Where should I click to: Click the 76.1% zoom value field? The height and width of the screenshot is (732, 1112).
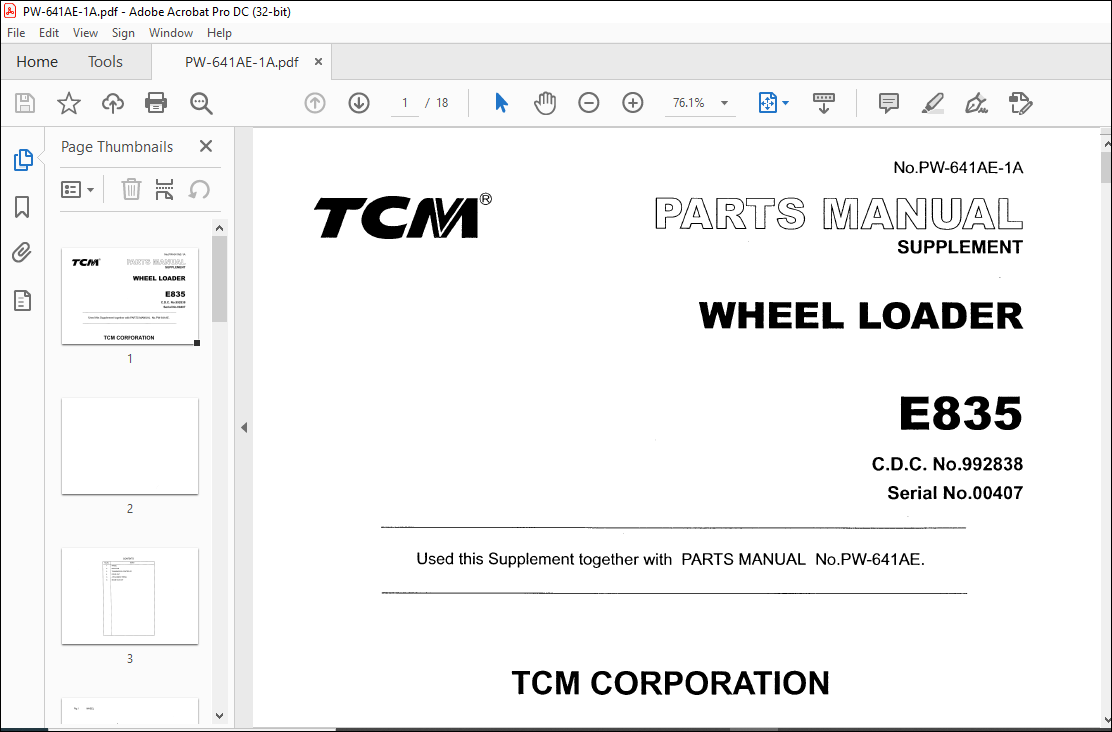(689, 103)
